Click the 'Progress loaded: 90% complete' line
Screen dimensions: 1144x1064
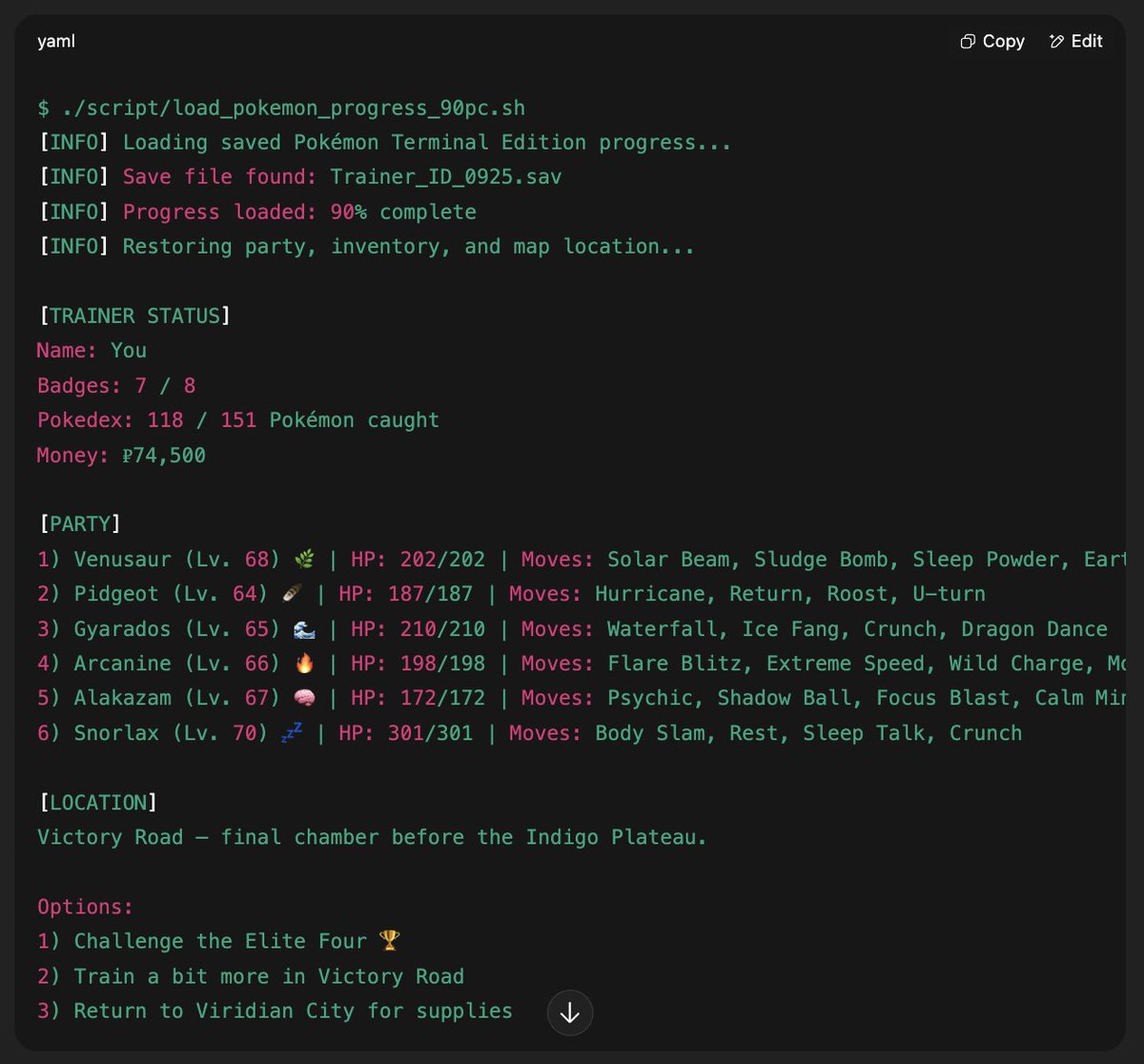(x=256, y=212)
